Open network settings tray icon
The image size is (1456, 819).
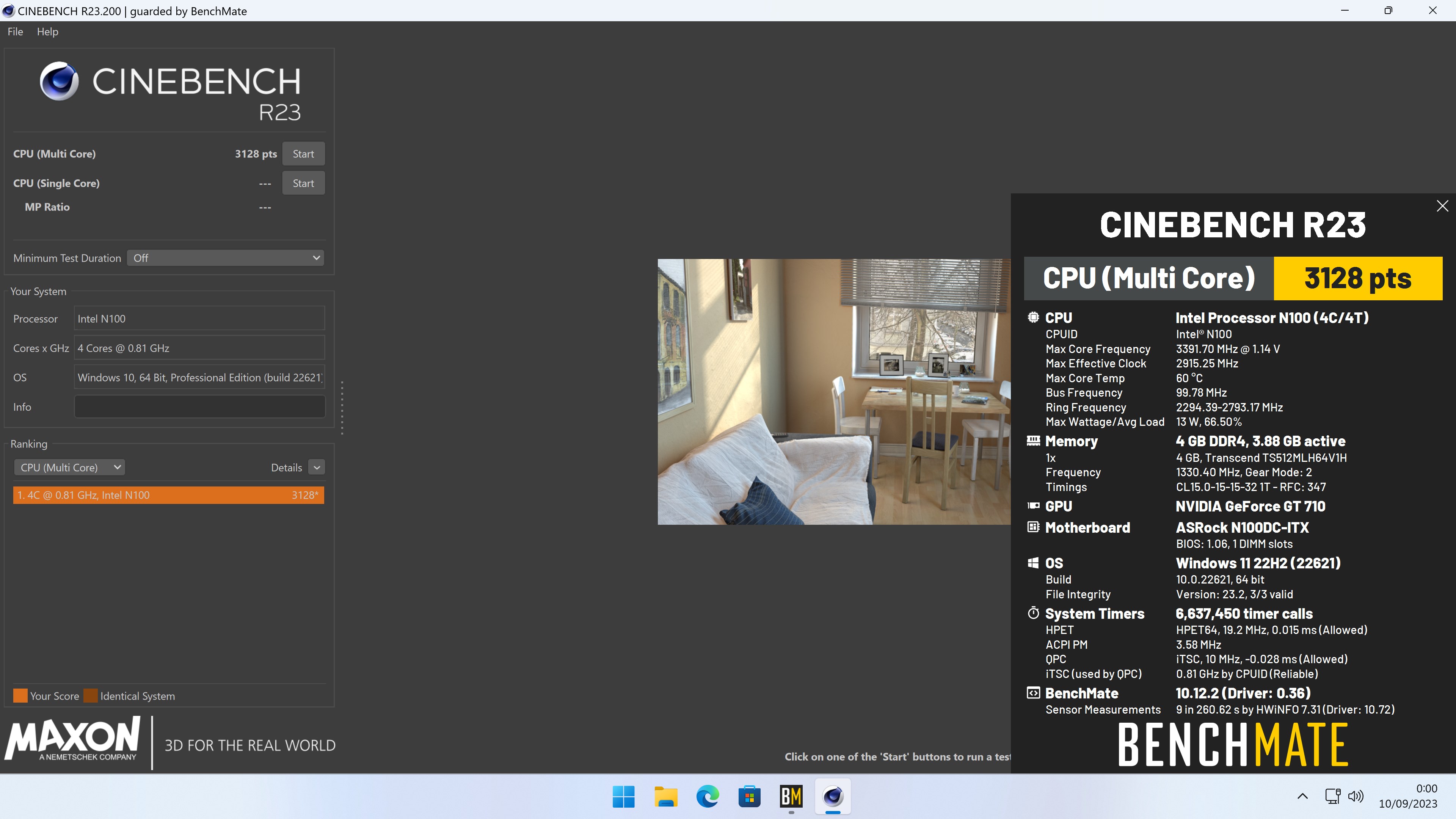(x=1332, y=796)
